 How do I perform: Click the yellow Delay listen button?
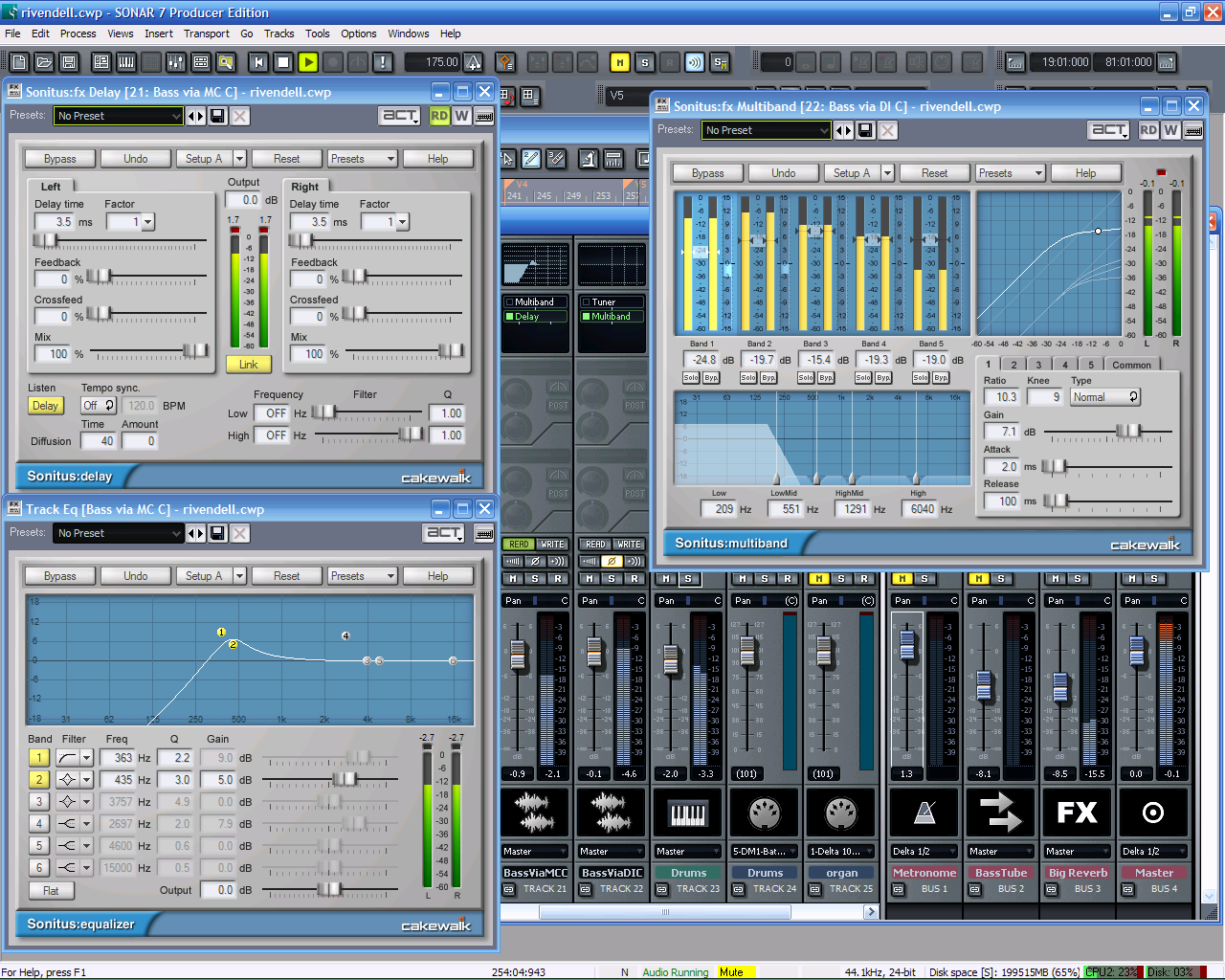[45, 406]
